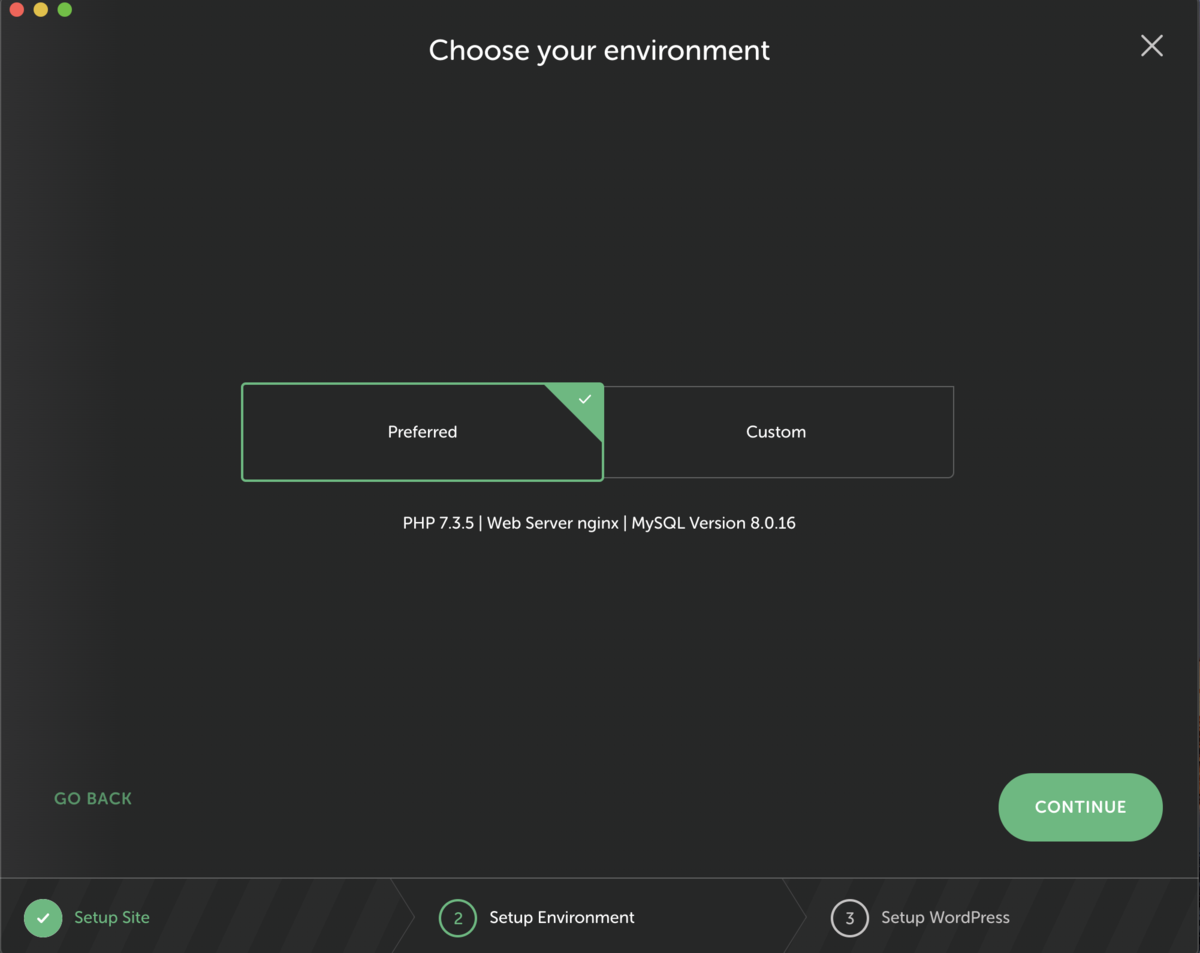
Task: Click the step 2 circle icon
Action: click(458, 918)
